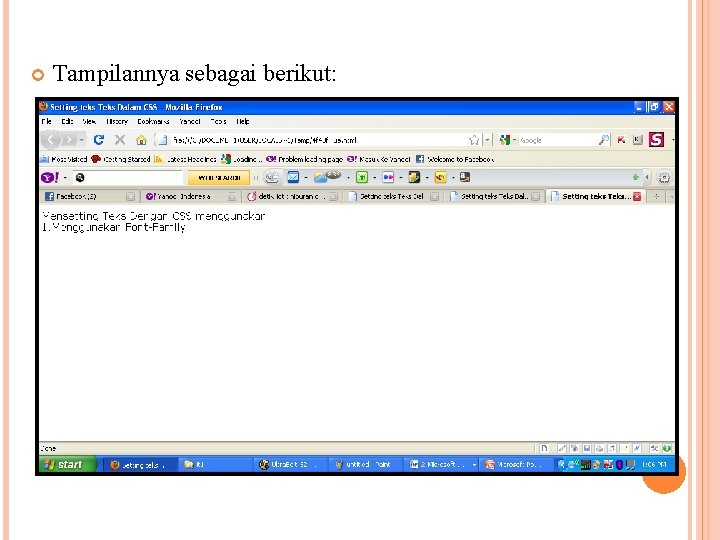
Task: Open the History menu
Action: [x=117, y=122]
